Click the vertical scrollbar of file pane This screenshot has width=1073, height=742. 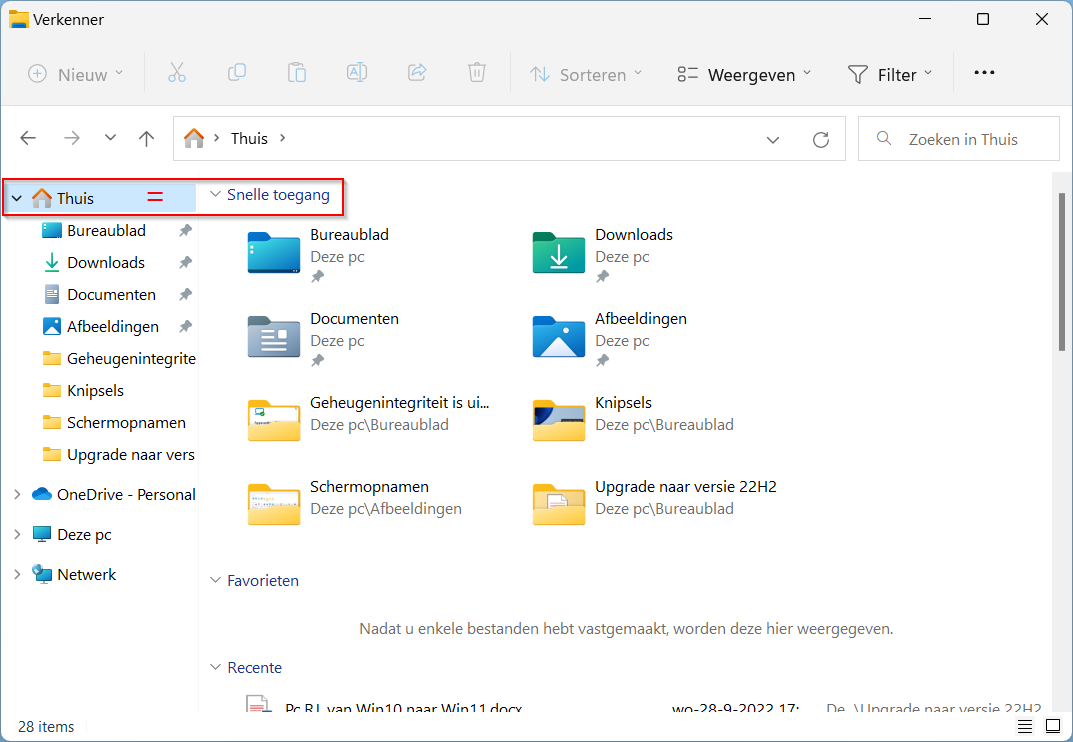pos(1062,270)
